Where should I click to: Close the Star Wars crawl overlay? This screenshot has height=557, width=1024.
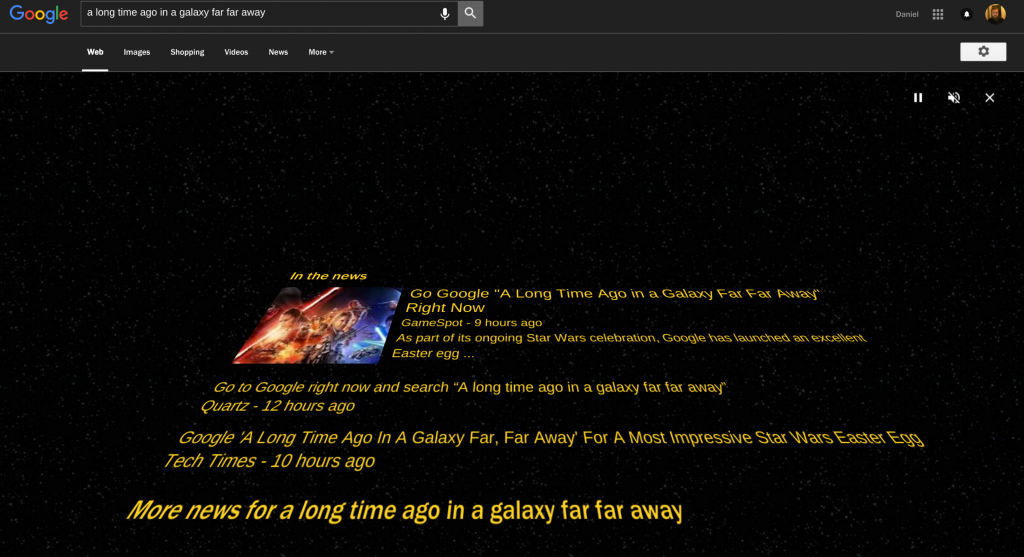[x=989, y=97]
